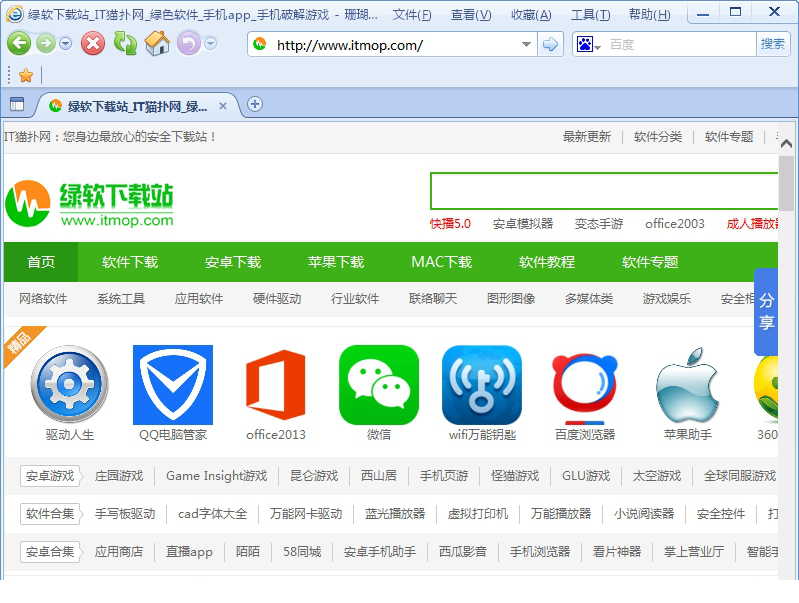
Task: Select the 软件教程 navigation tab
Action: click(547, 262)
